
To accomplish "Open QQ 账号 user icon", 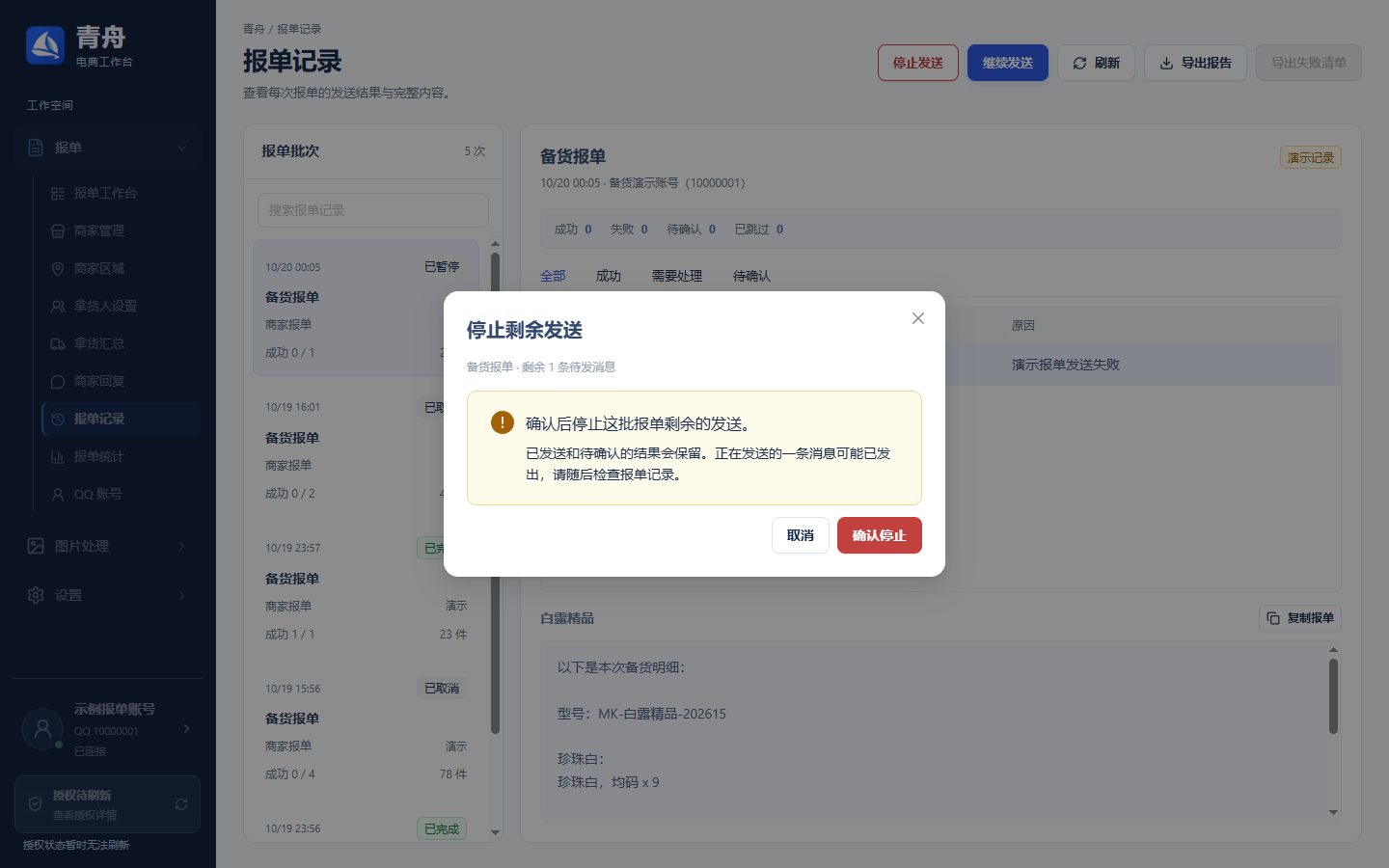I will (x=58, y=495).
